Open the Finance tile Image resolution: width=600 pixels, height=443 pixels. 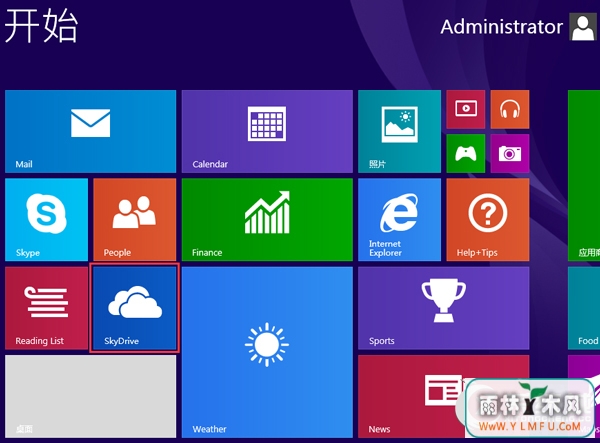[267, 220]
